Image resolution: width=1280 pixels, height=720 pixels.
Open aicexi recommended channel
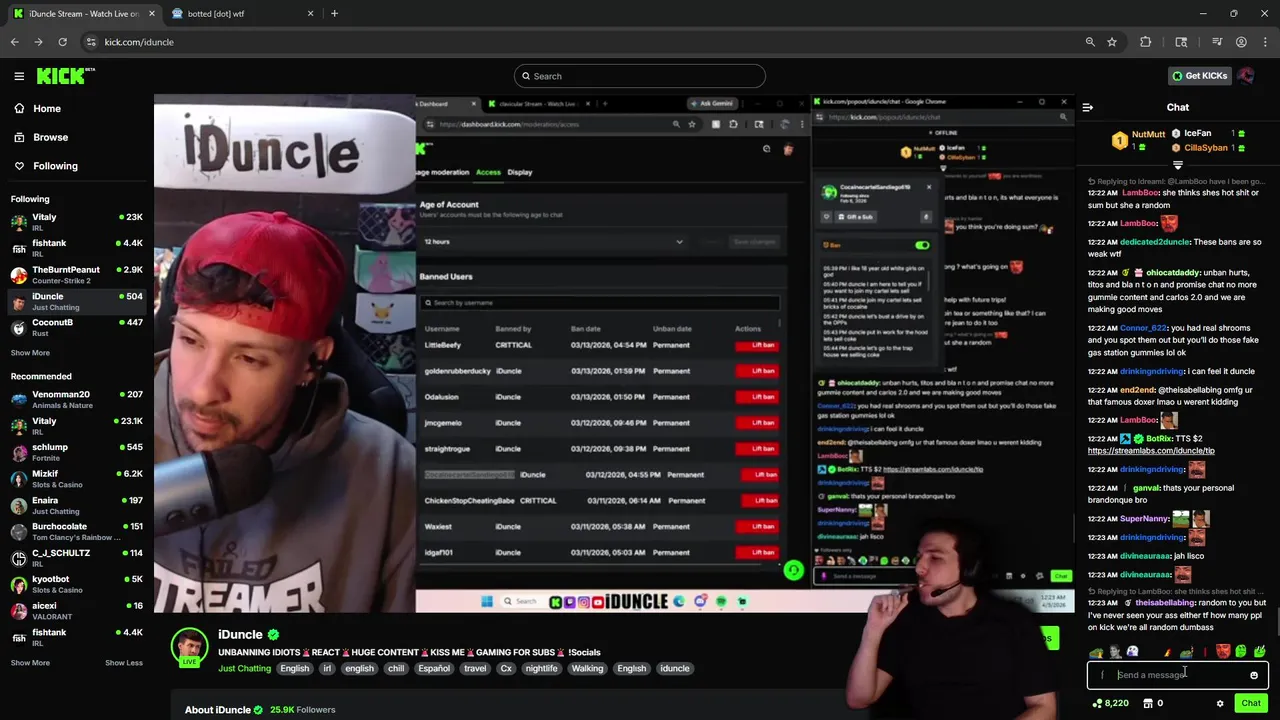[77, 611]
